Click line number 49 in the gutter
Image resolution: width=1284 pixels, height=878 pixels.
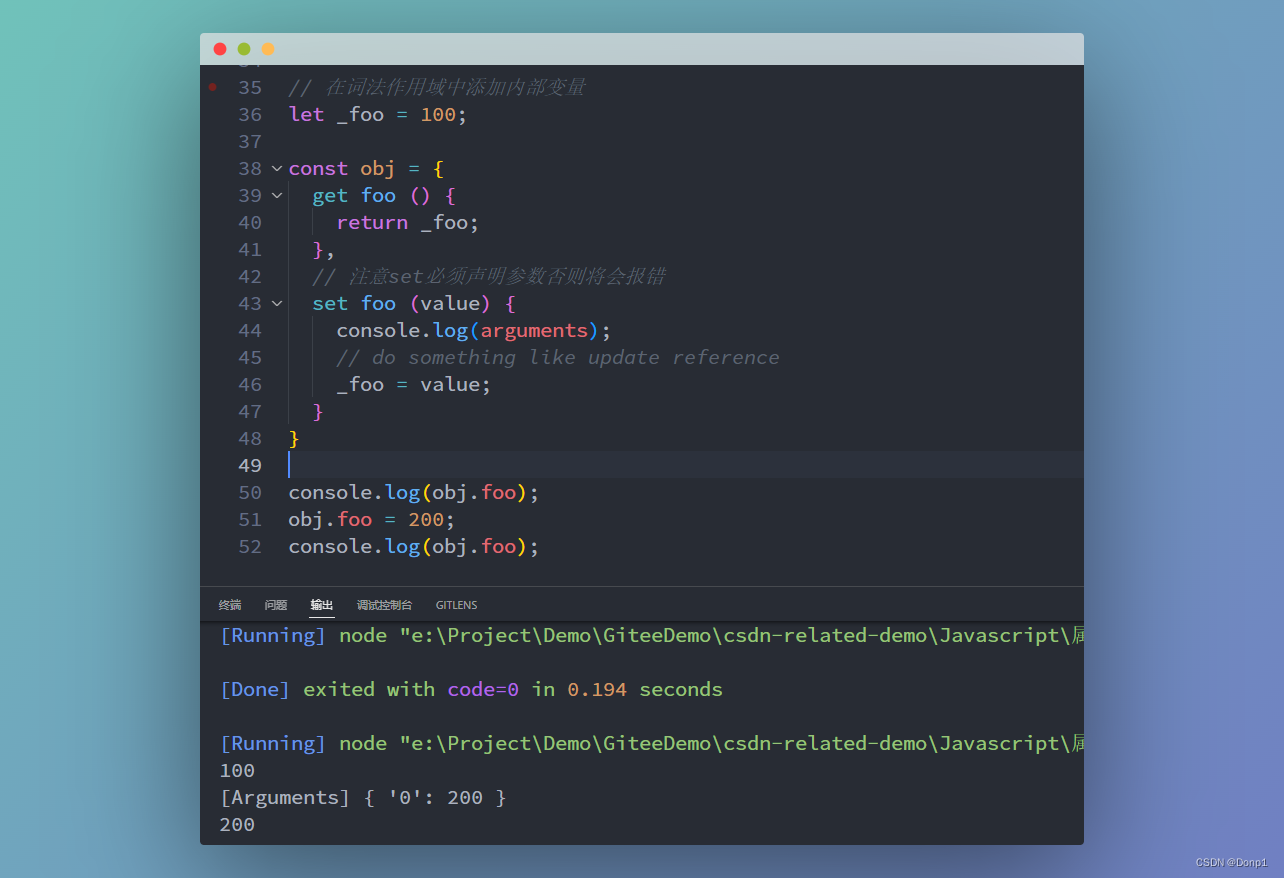[x=250, y=465]
